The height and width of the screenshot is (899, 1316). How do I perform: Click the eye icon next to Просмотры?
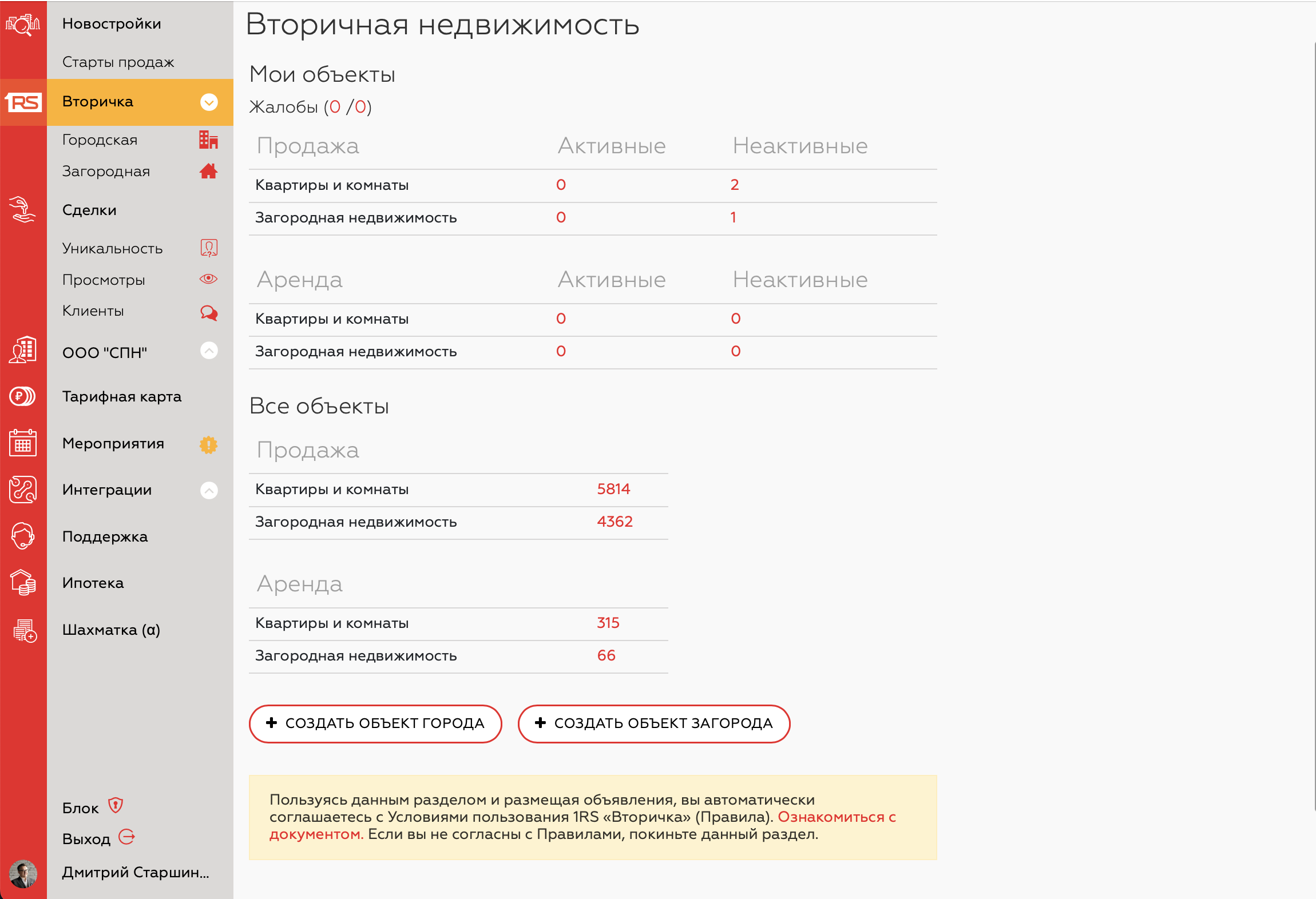[x=208, y=279]
